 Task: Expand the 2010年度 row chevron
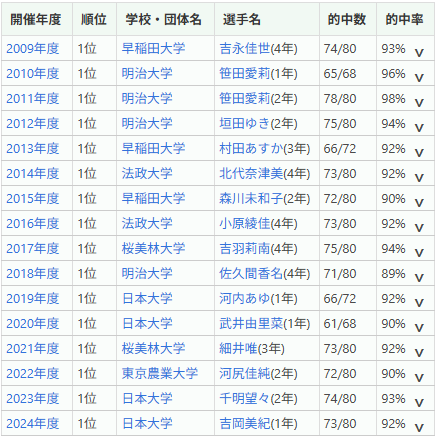pos(419,78)
